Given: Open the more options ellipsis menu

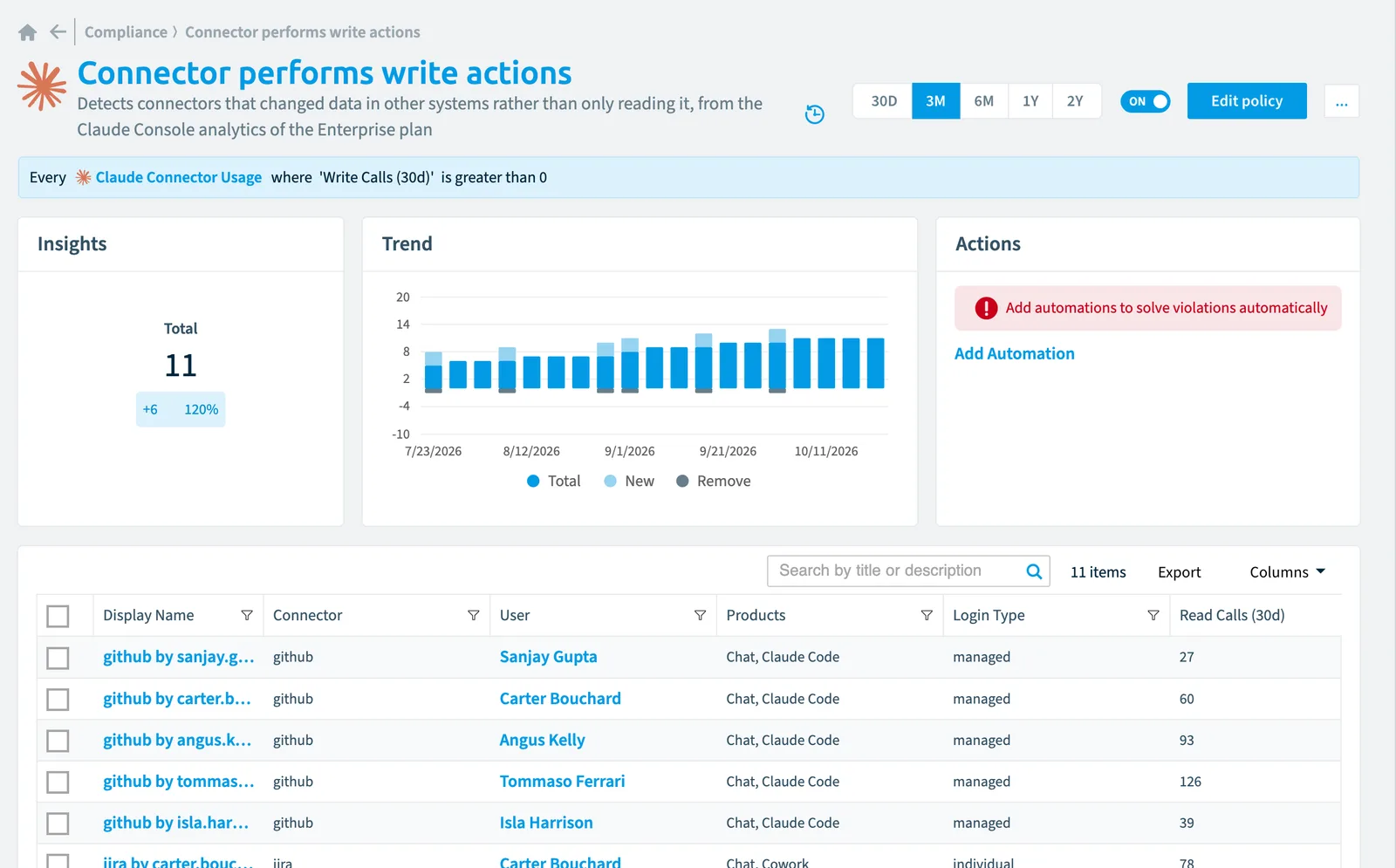Looking at the screenshot, I should (x=1341, y=101).
